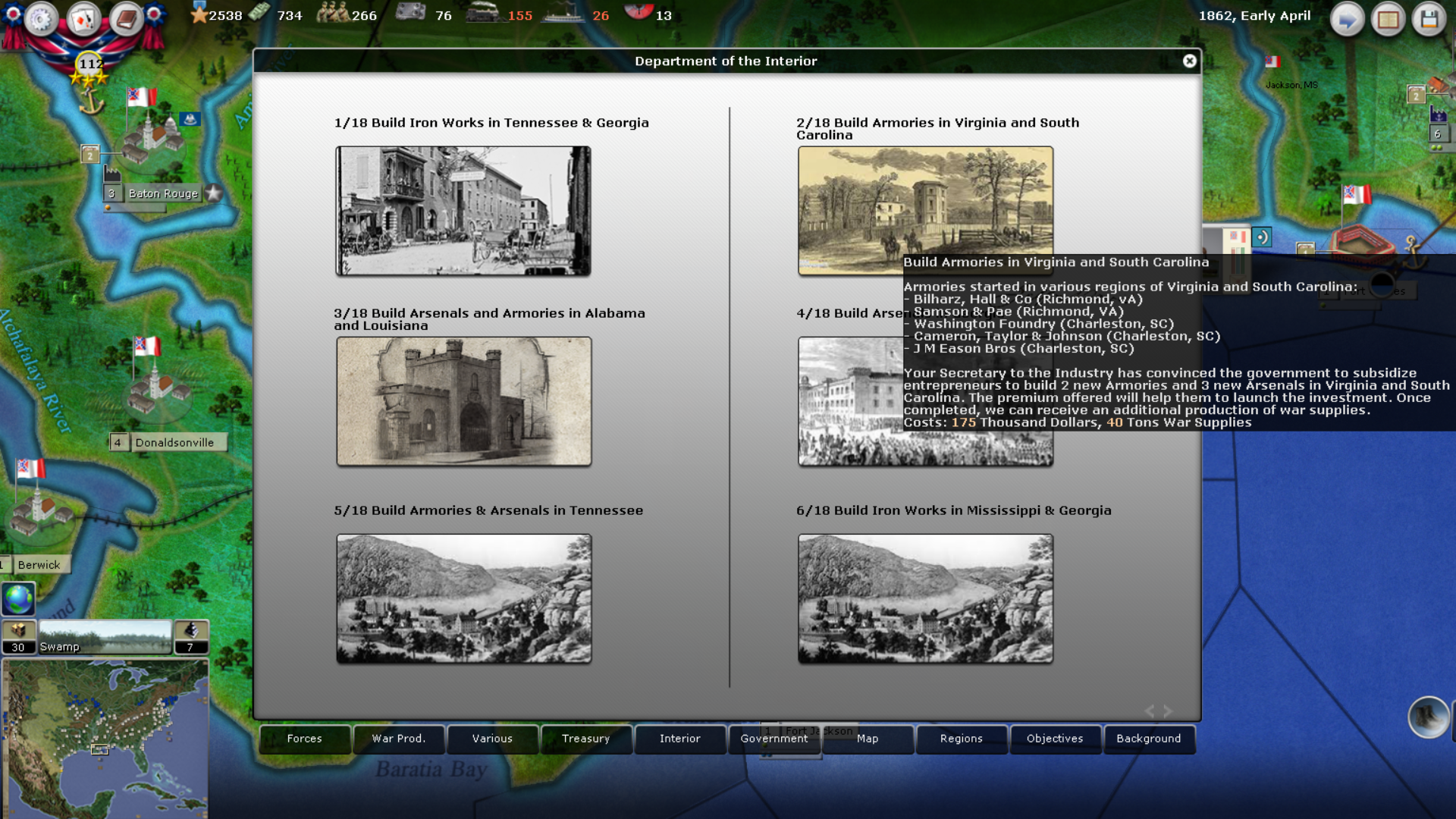
Task: Click the conscripts soldiers resource icon
Action: (332, 13)
